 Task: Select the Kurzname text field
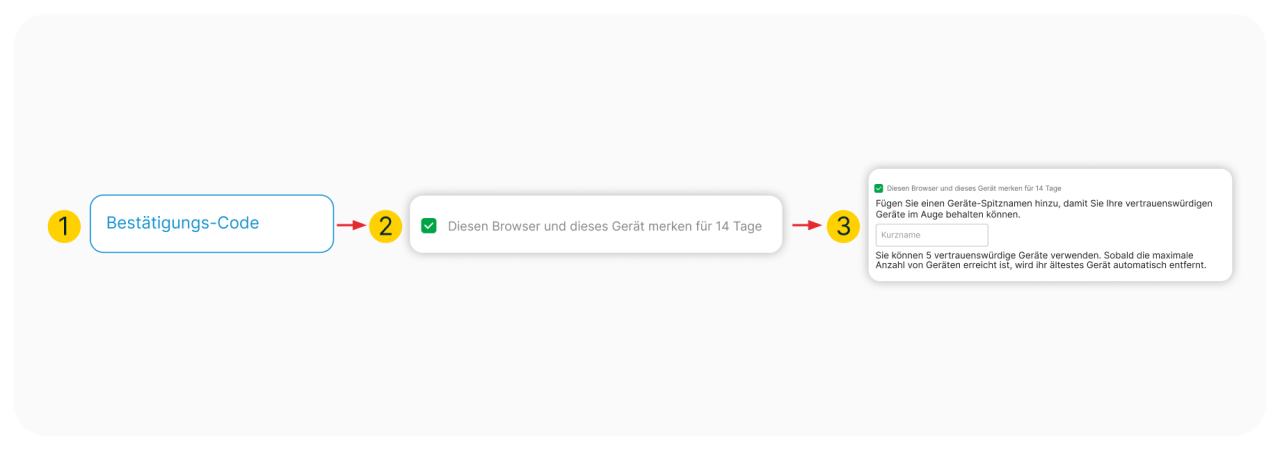pyautogui.click(x=932, y=235)
